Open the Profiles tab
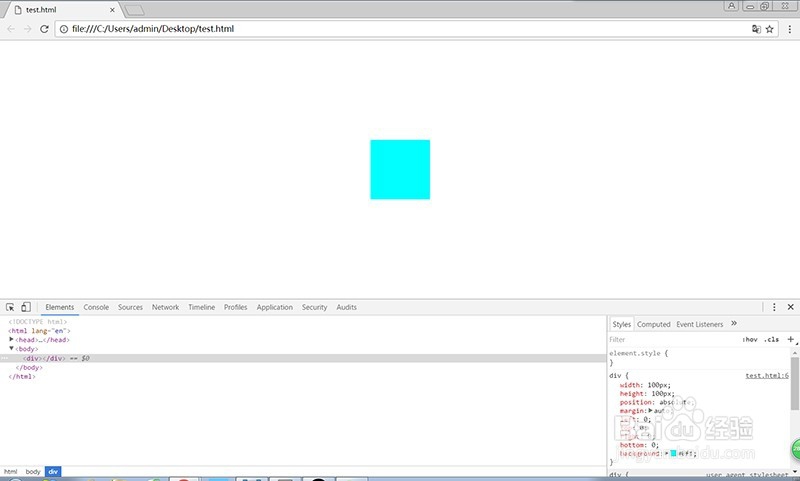The width and height of the screenshot is (800, 481). point(235,307)
